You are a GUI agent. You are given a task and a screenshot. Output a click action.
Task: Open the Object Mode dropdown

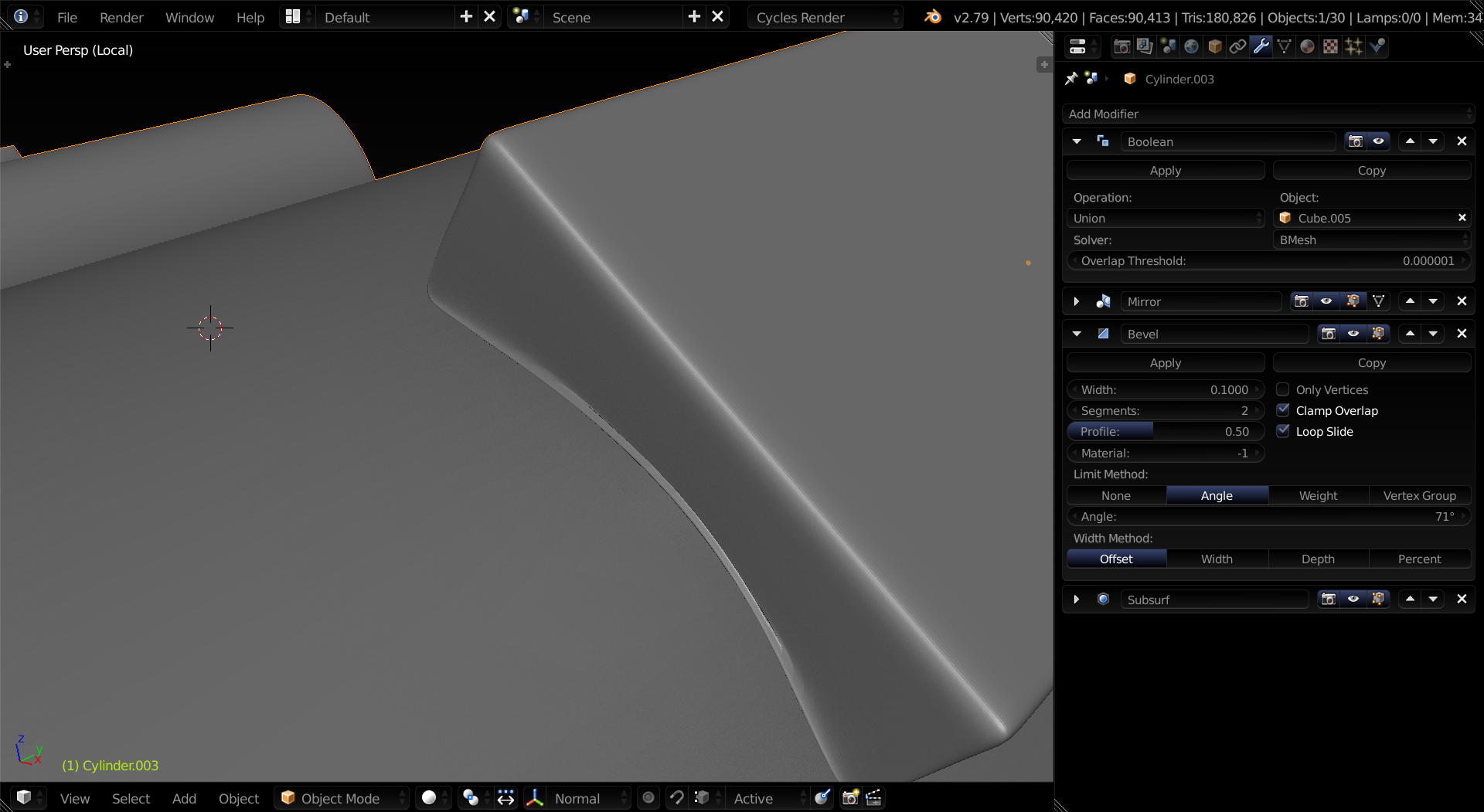341,798
